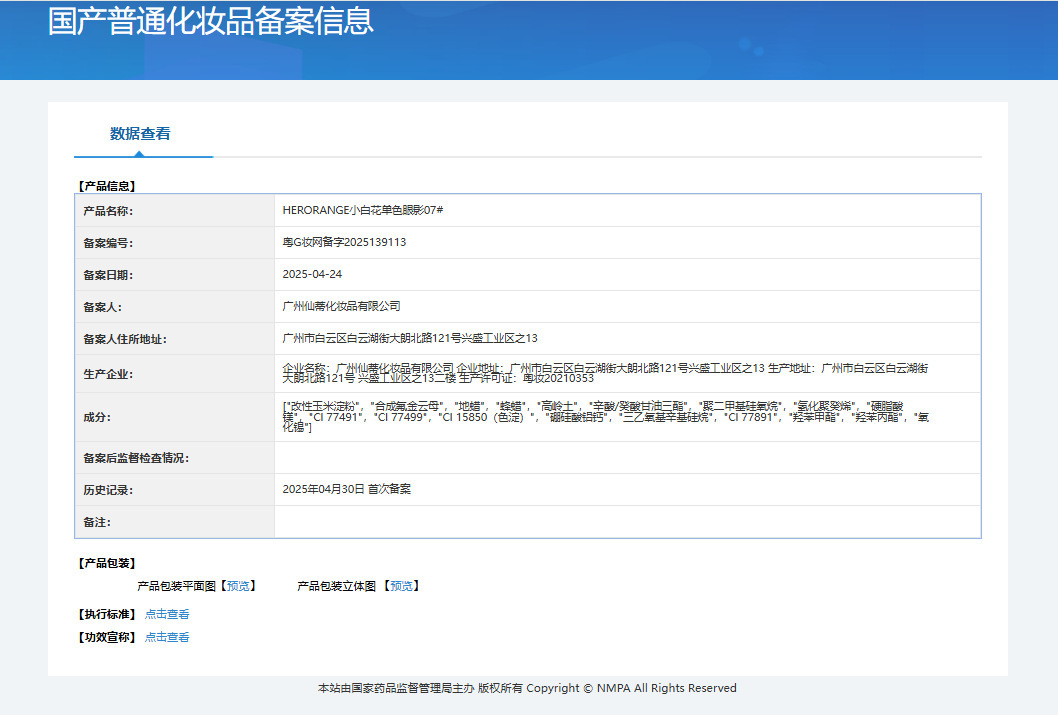
Task: Select the 备案人住所地址 address value
Action: point(410,339)
